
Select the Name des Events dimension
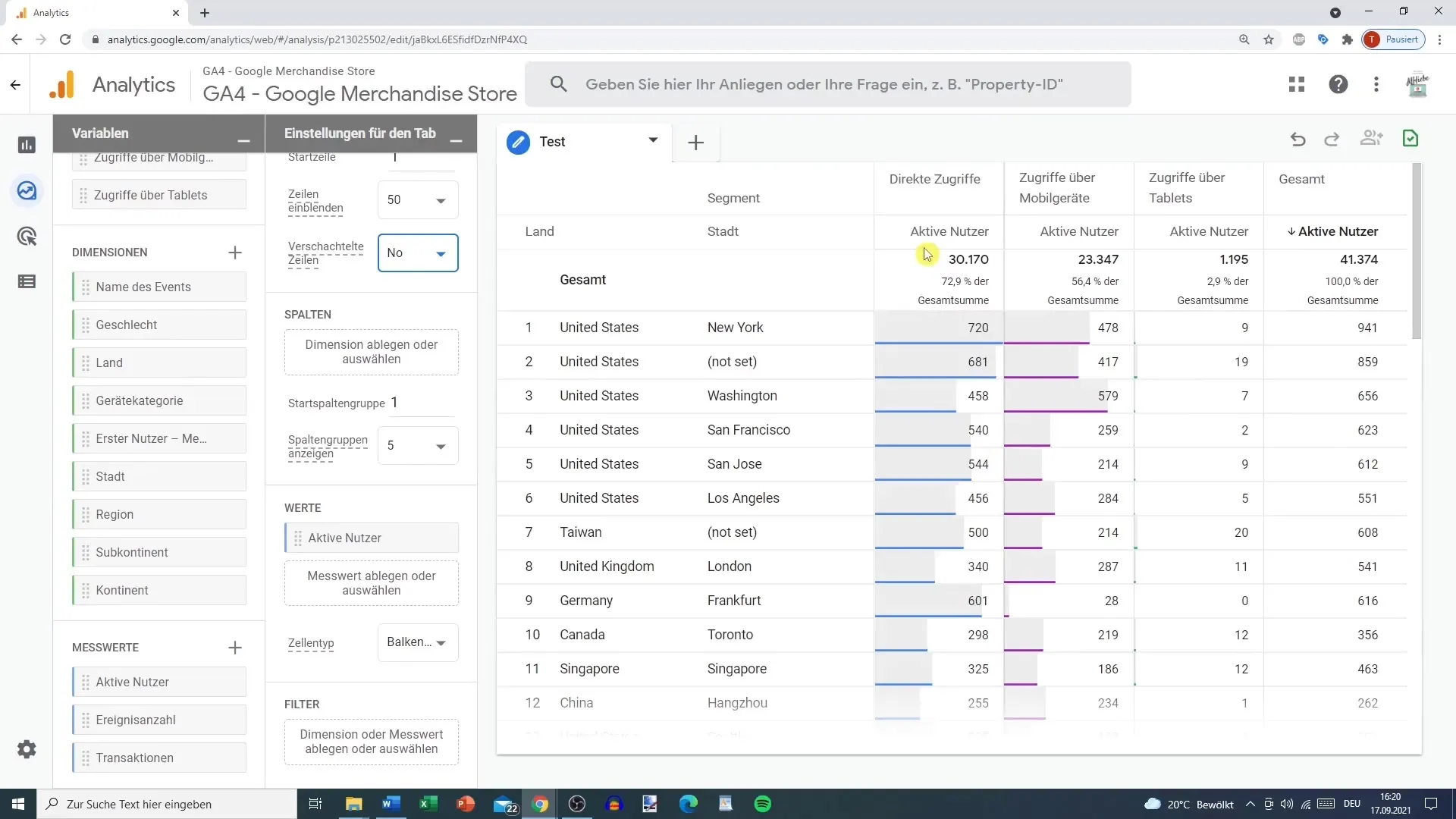(x=159, y=287)
